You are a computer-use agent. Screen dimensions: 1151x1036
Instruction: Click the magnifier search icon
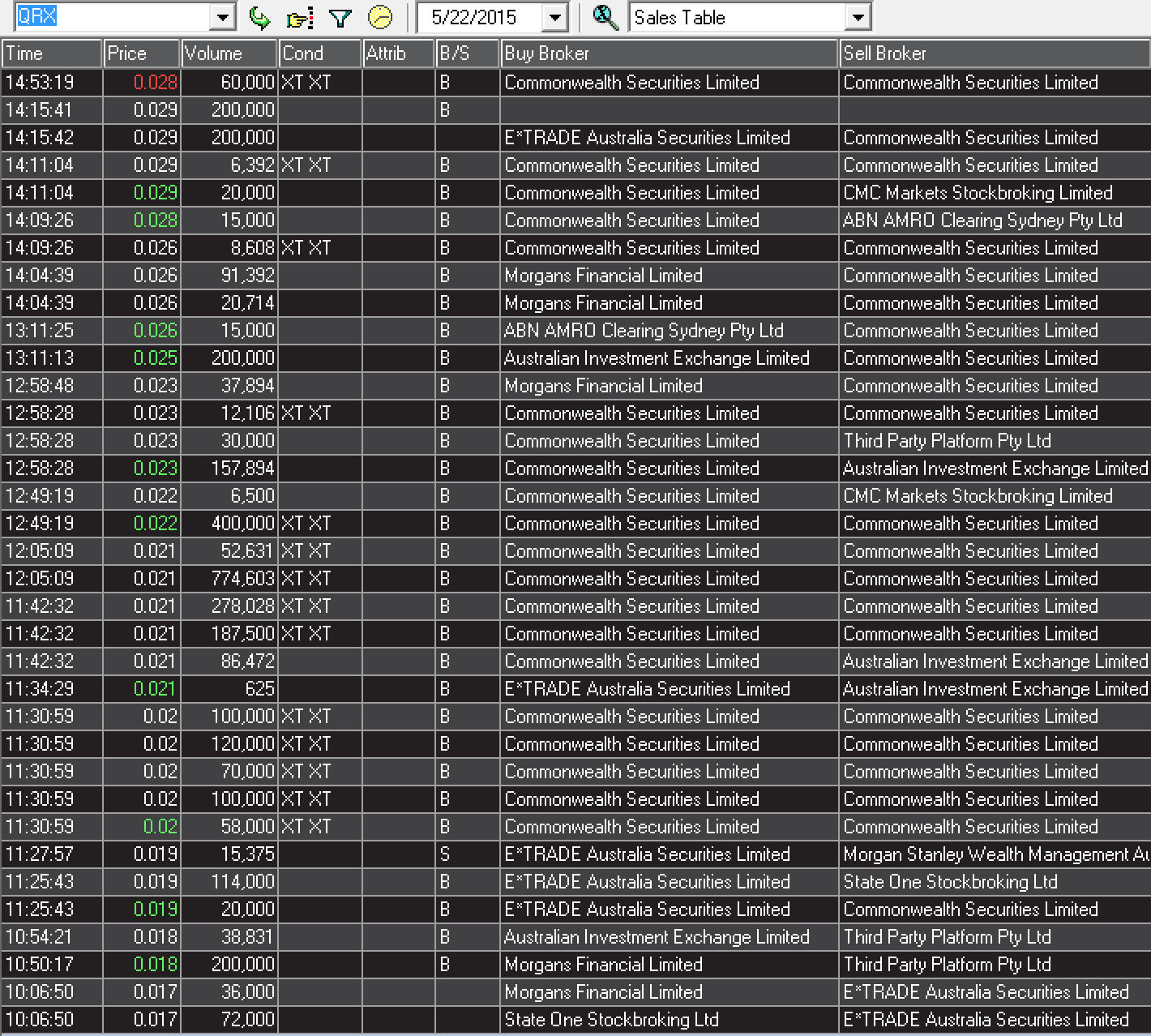click(605, 17)
